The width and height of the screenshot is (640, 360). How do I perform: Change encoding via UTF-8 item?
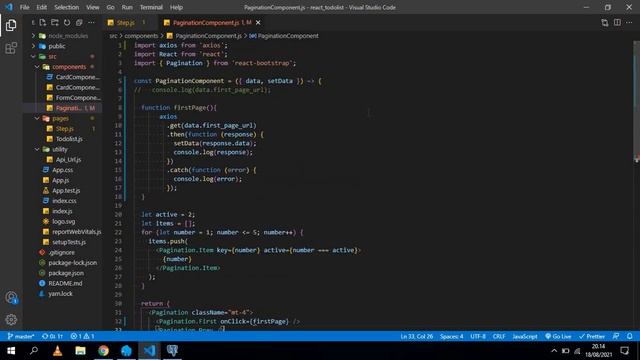coord(478,336)
